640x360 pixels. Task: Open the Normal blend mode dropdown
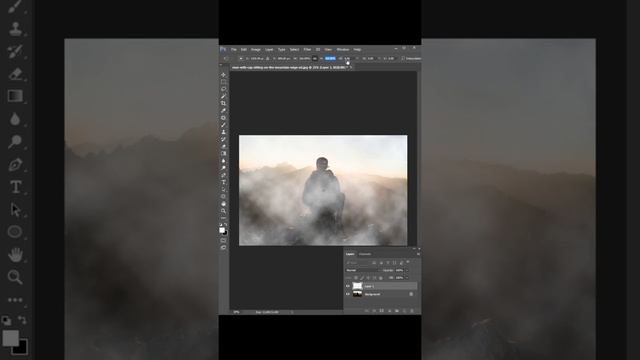pyautogui.click(x=362, y=270)
